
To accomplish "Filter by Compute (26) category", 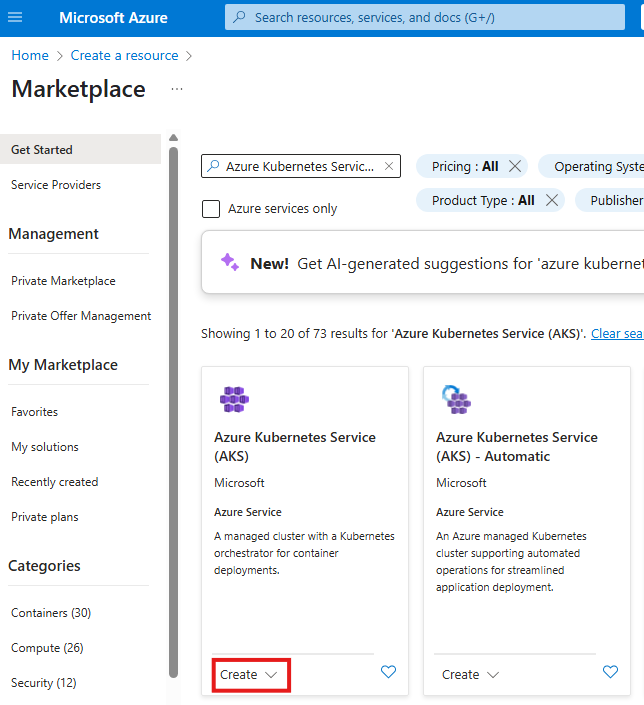I will pos(47,648).
